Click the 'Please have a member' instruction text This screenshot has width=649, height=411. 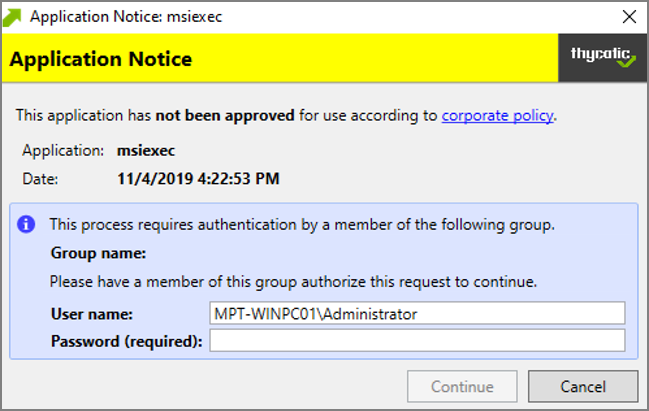tap(293, 282)
